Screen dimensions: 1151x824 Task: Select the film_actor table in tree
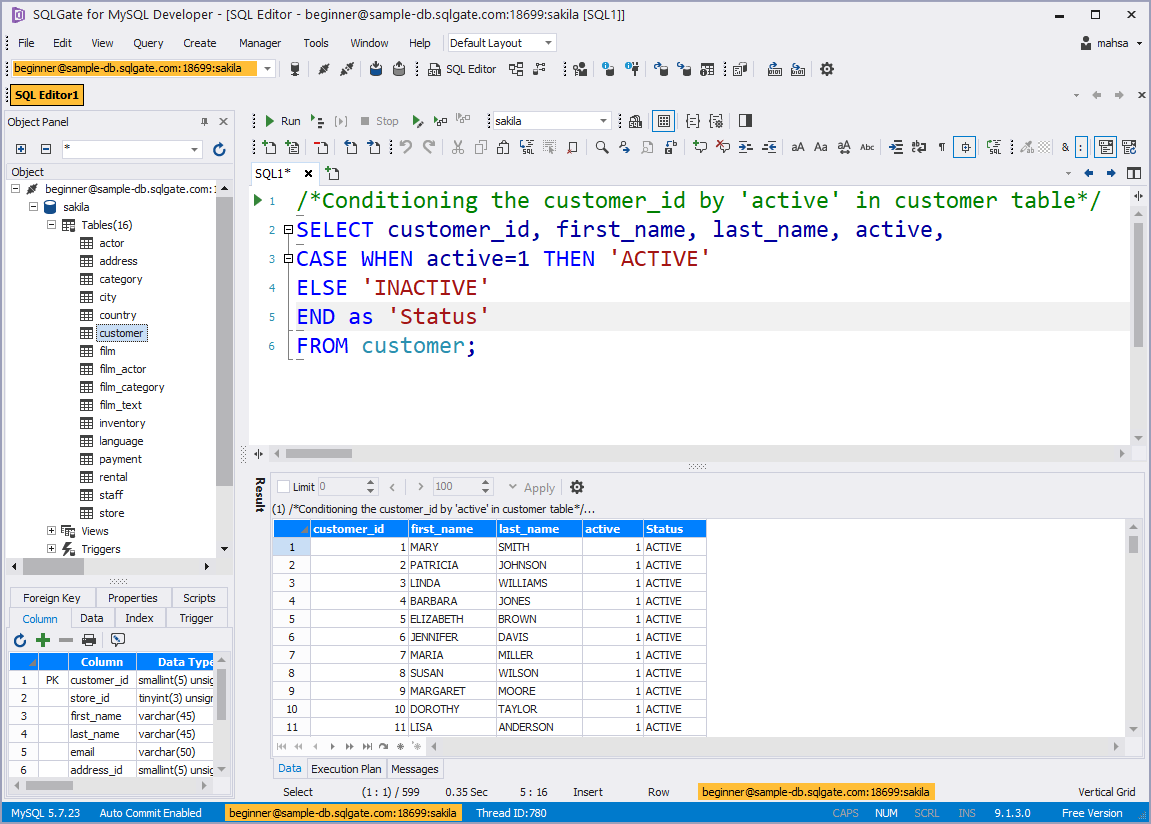[123, 369]
